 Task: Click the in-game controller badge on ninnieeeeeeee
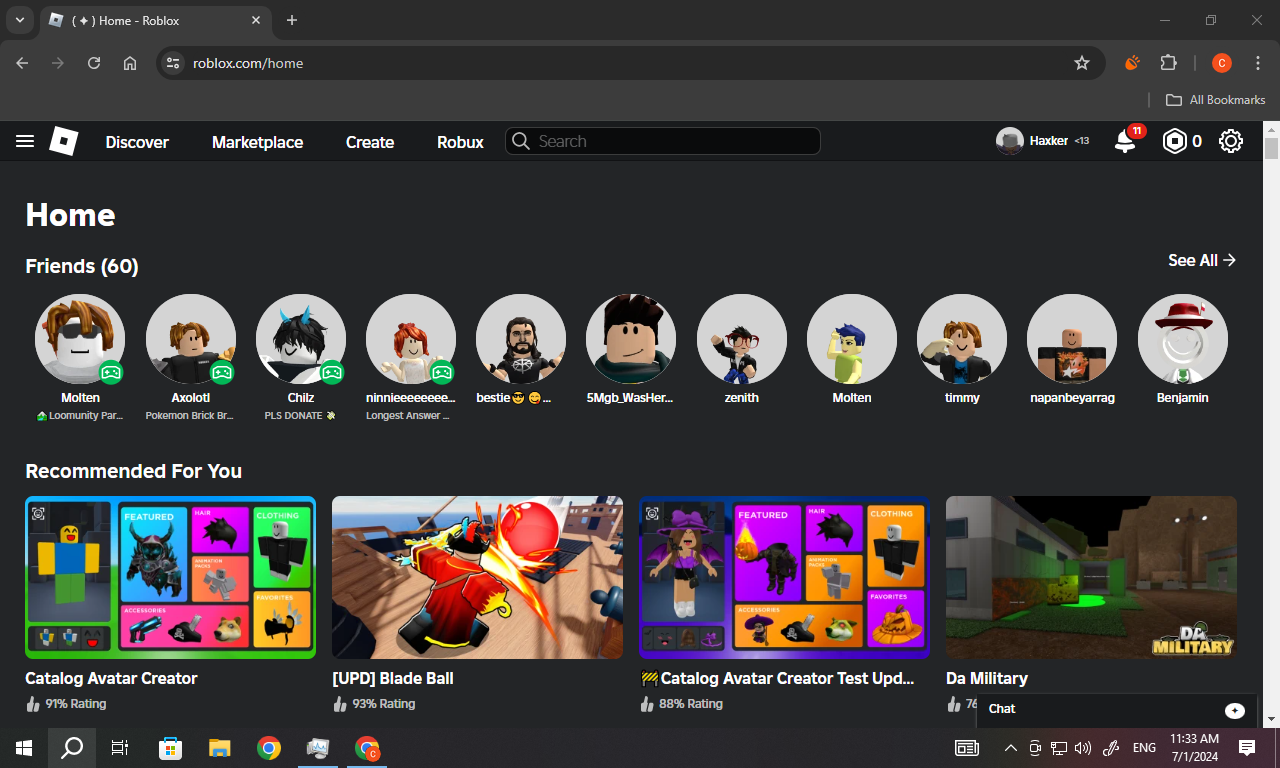pyautogui.click(x=441, y=372)
